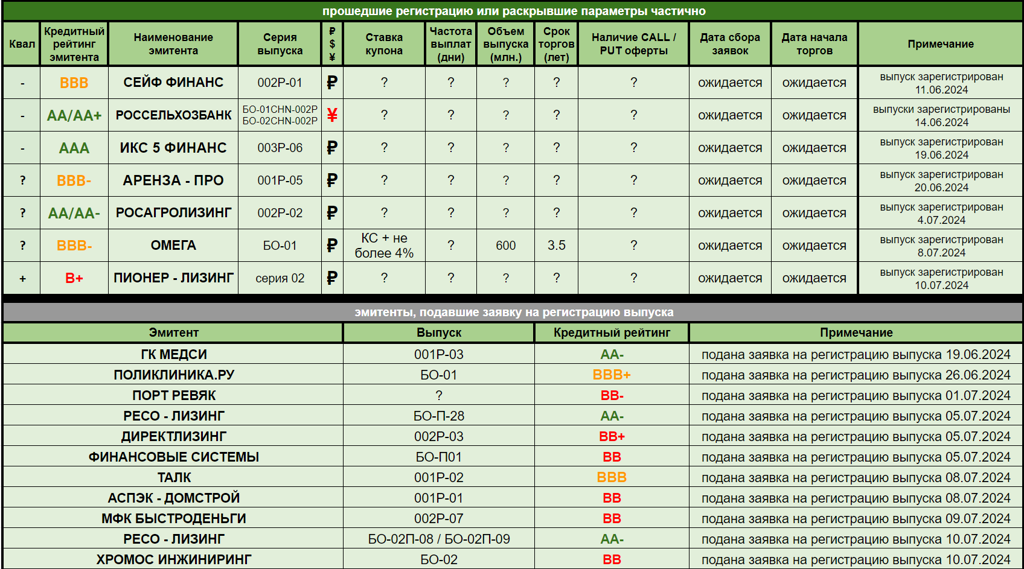
Task: Click the ruble symbol in ОМЕГА row
Action: click(332, 246)
